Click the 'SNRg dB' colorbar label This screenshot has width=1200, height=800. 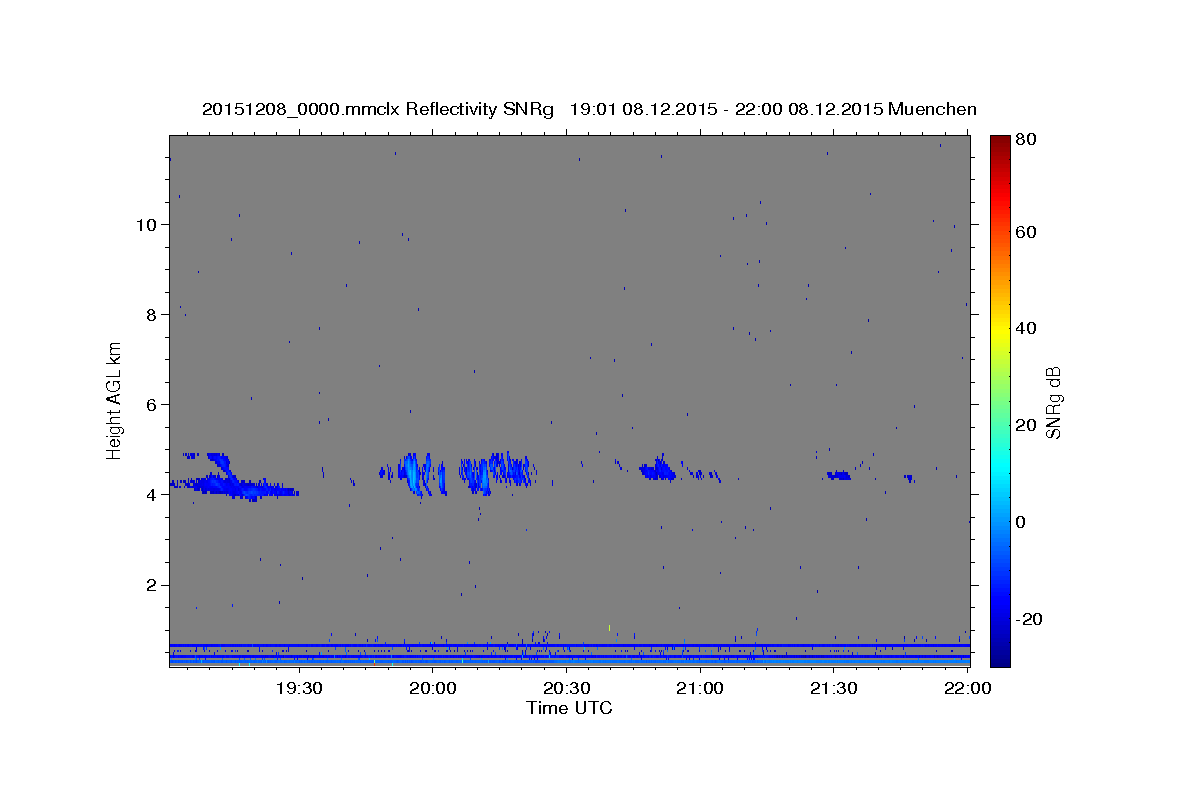(1052, 403)
